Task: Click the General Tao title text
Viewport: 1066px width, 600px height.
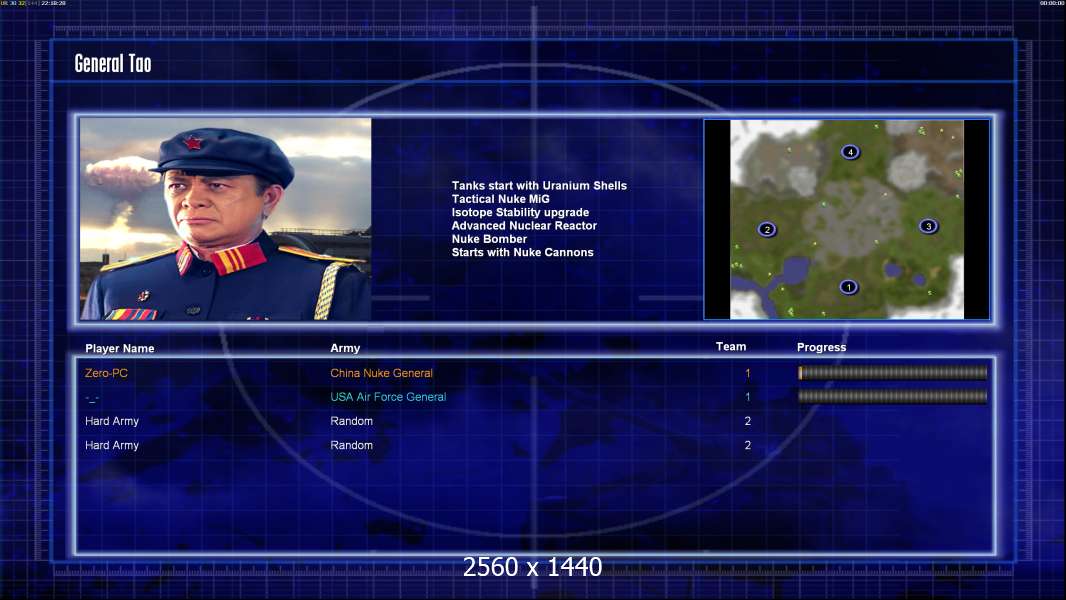Action: click(113, 63)
